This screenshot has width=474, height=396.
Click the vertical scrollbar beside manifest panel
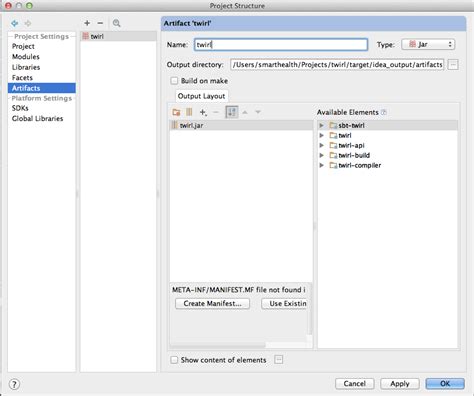pos(310,309)
